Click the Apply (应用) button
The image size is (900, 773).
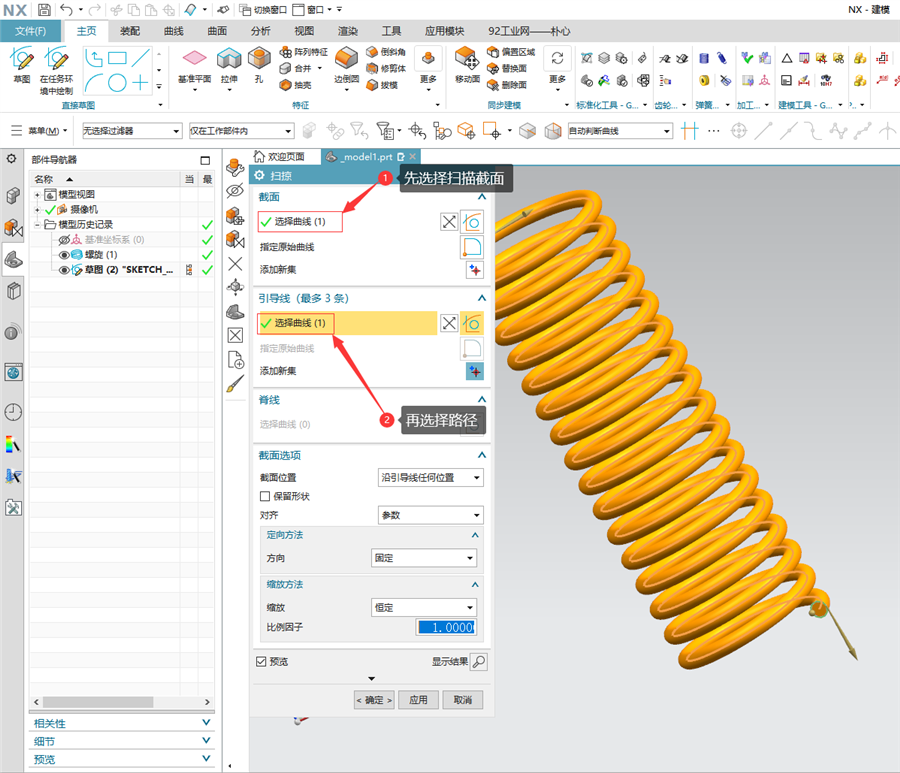[418, 700]
